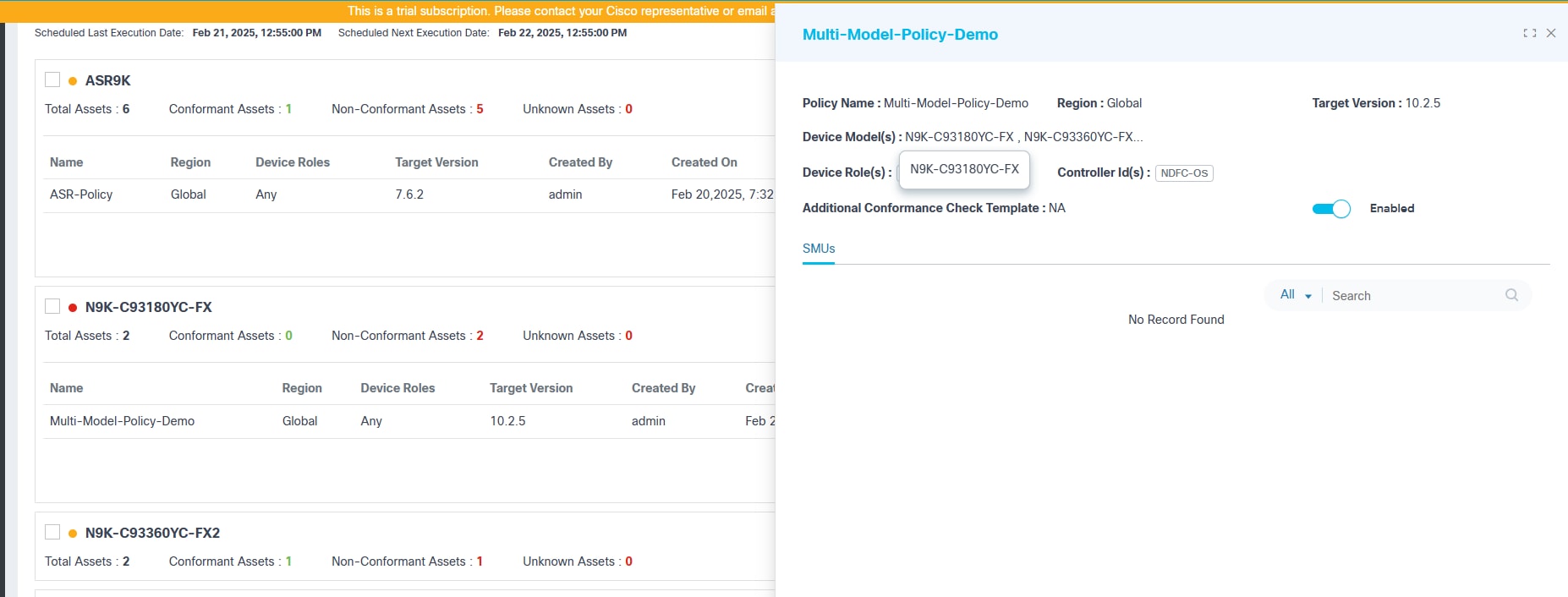
Task: Click Non-Conformant Assets count 5 for ASR9K
Action: [480, 109]
